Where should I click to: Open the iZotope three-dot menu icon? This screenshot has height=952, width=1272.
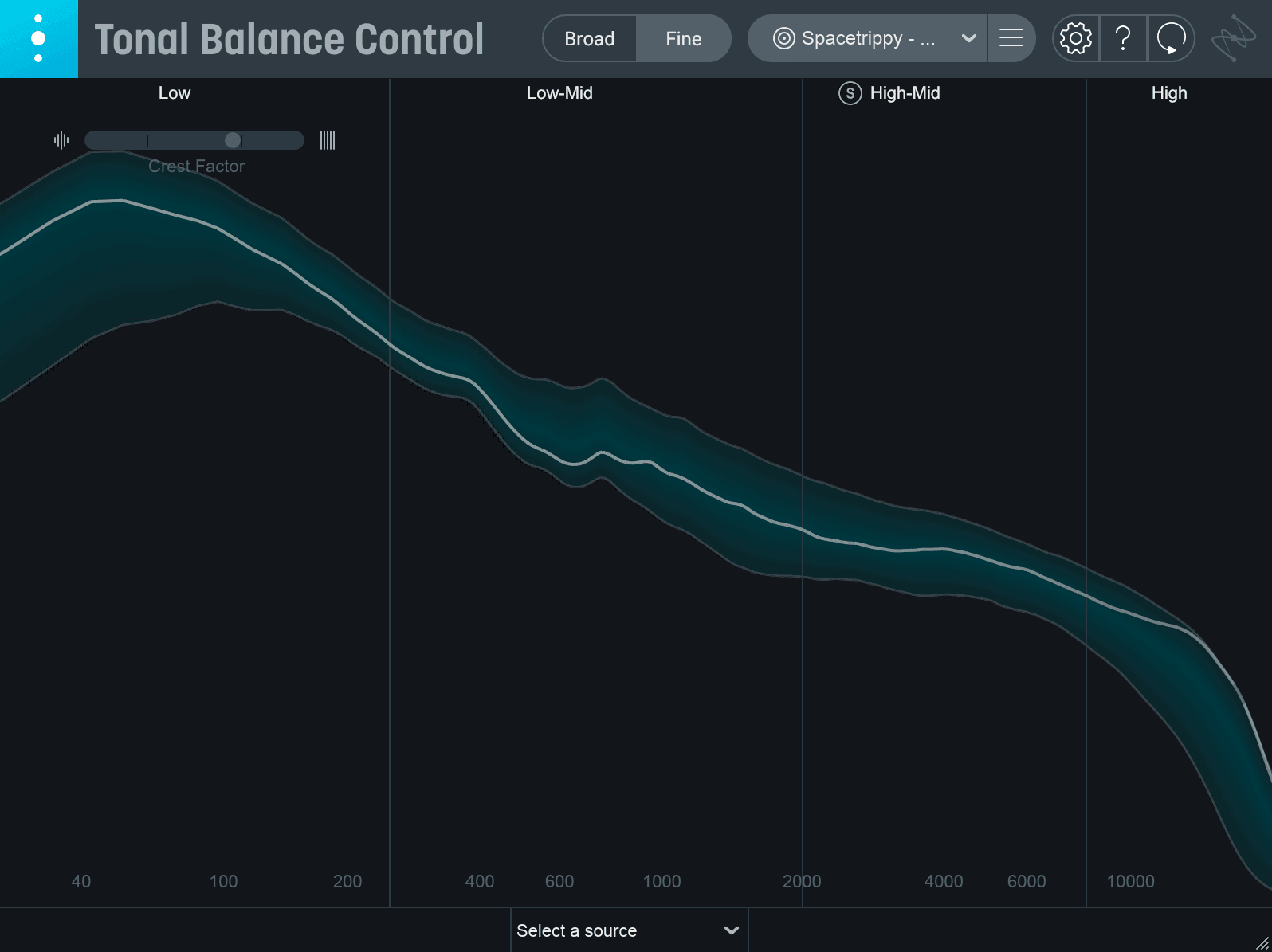pos(38,39)
